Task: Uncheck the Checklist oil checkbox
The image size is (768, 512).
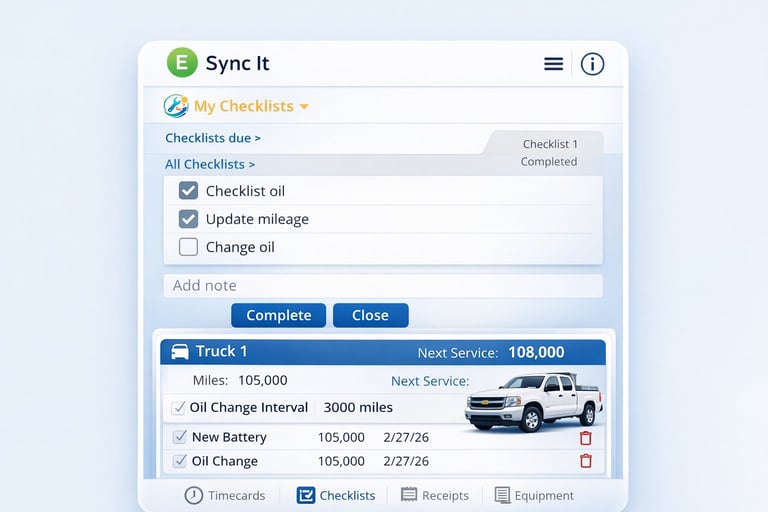Action: [x=188, y=191]
